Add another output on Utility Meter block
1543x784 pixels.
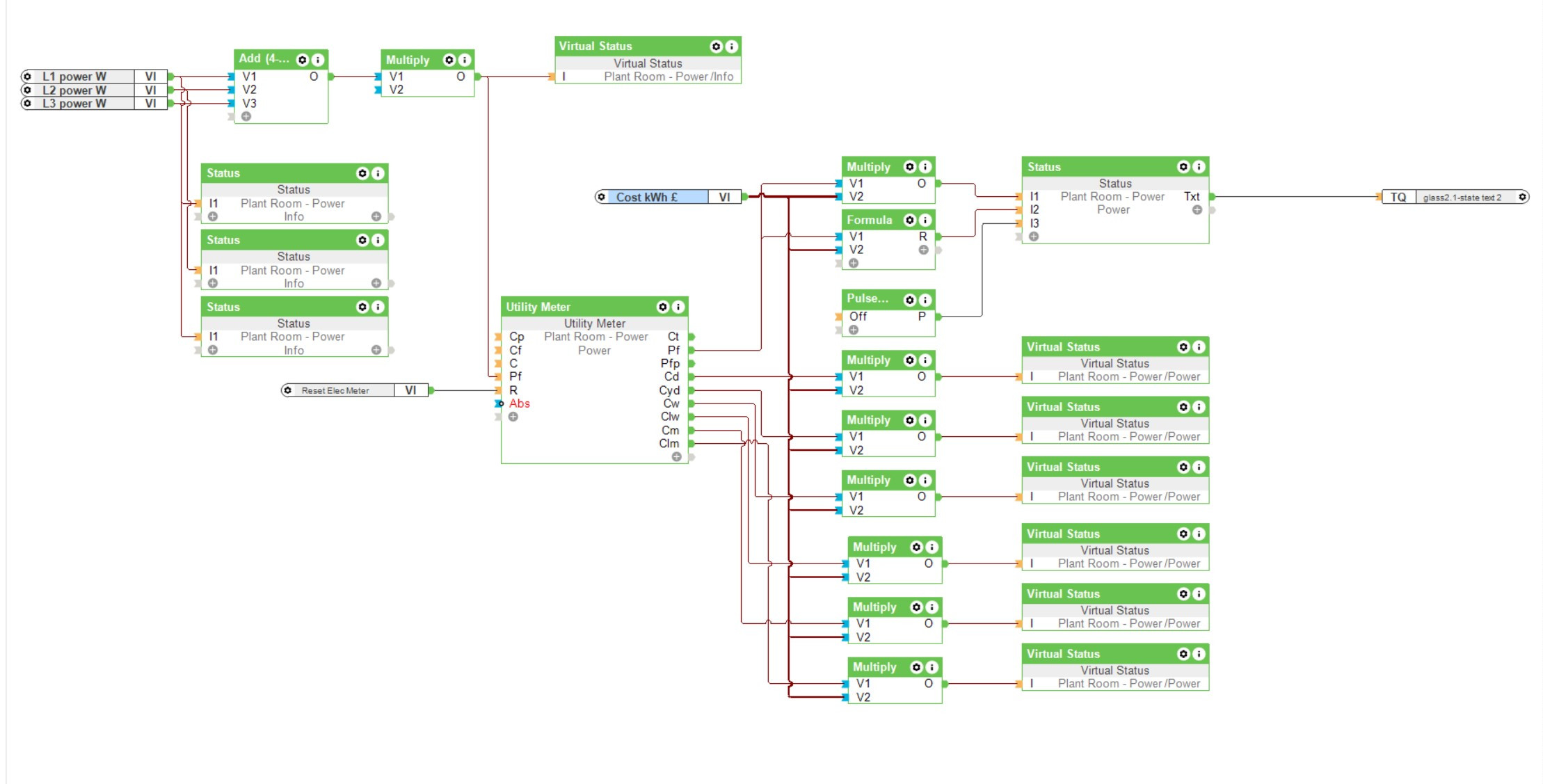(676, 457)
